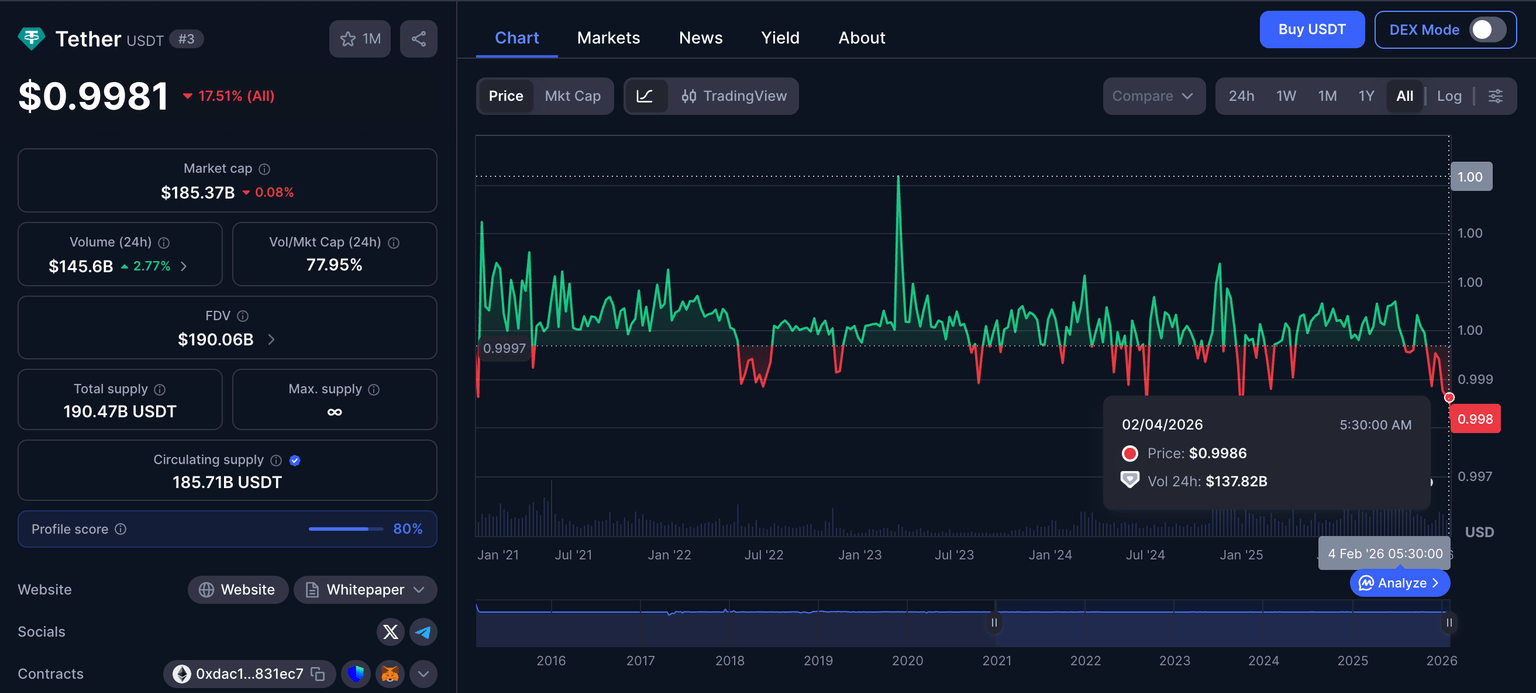
Task: Switch chart to Mkt Cap
Action: (x=572, y=96)
